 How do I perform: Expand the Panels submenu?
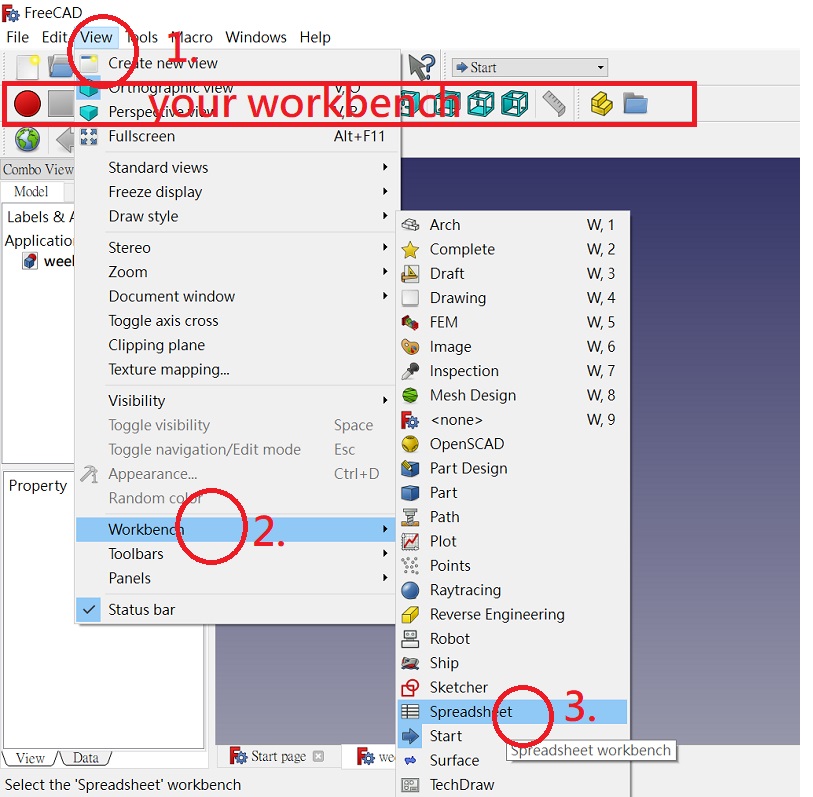[236, 578]
